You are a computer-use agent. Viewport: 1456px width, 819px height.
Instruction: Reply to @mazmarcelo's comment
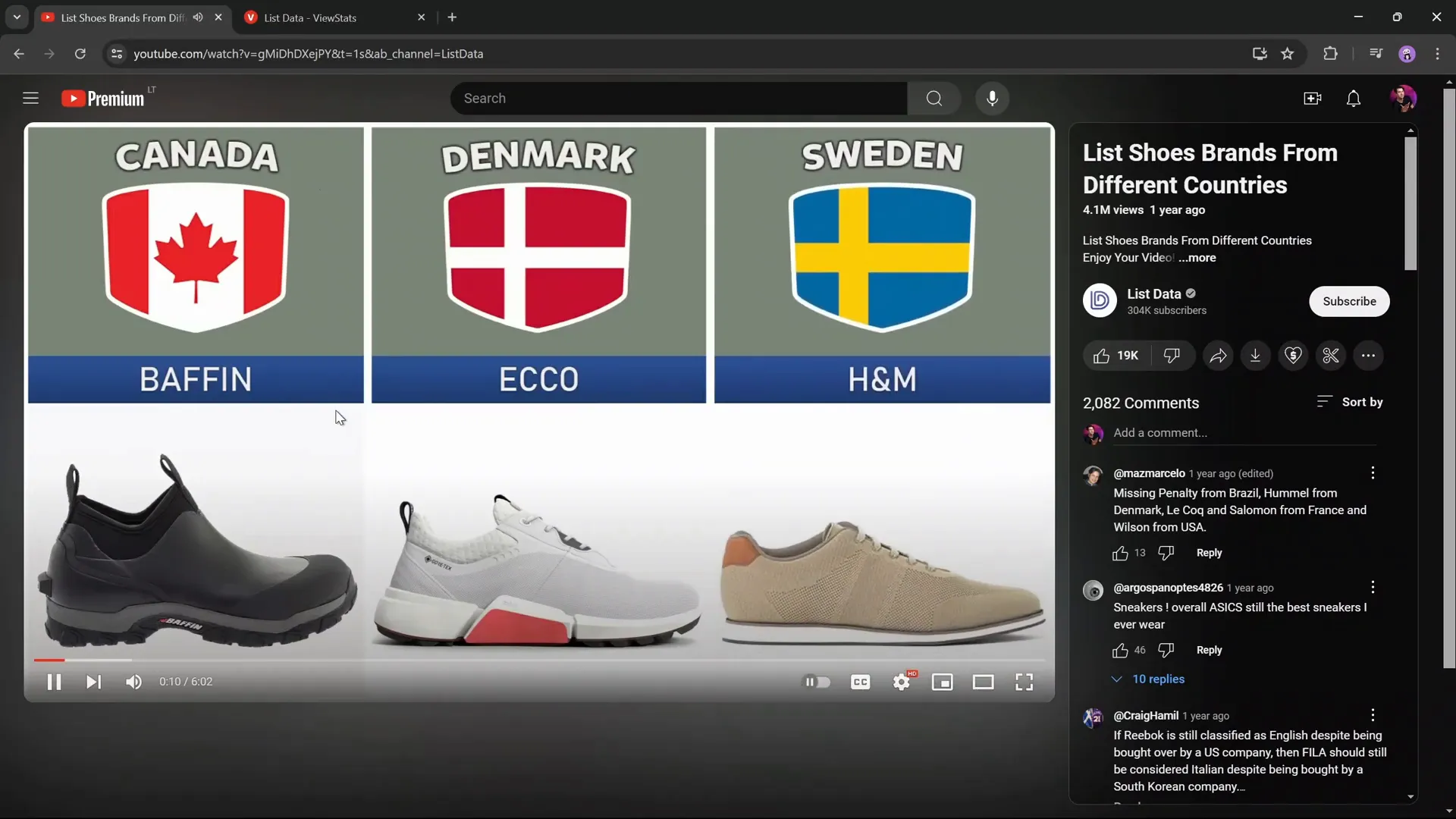click(x=1209, y=553)
